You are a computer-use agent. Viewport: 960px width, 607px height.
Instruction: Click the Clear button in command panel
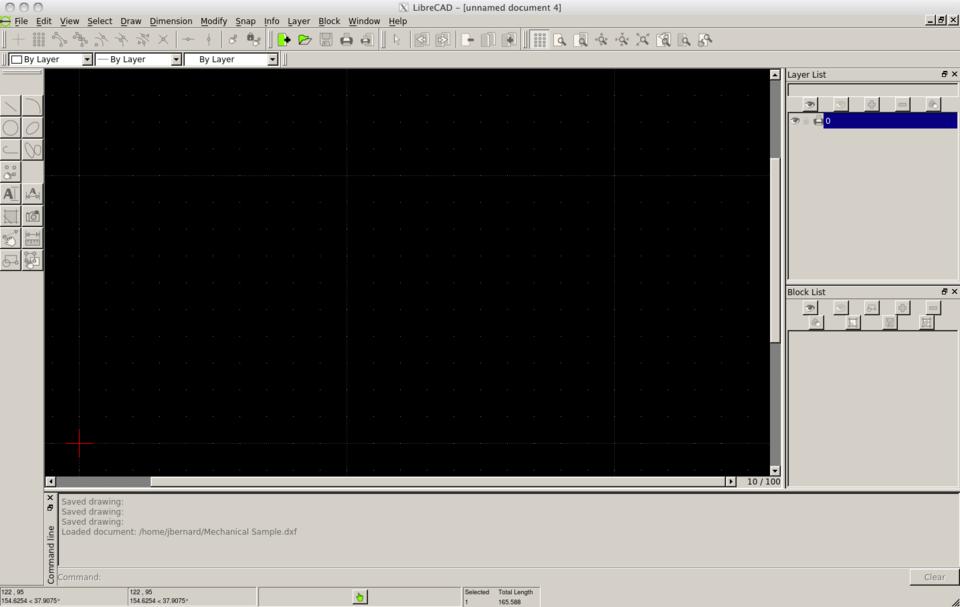coord(933,577)
